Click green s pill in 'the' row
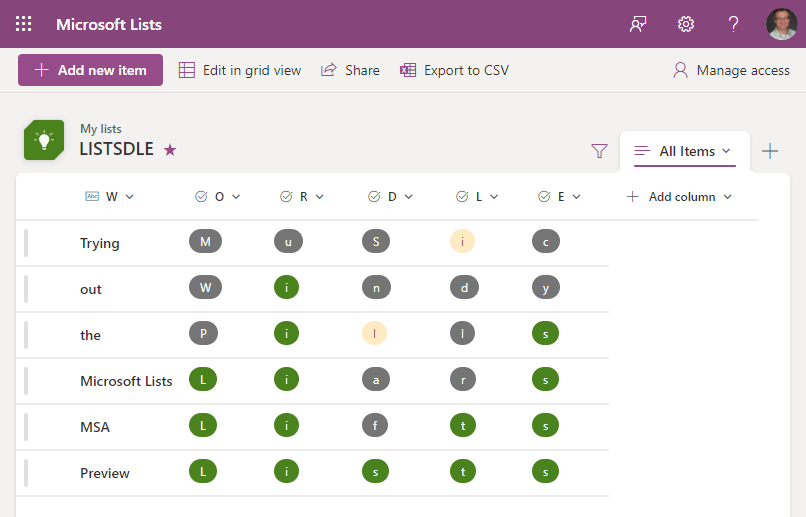The image size is (806, 517). 545,333
